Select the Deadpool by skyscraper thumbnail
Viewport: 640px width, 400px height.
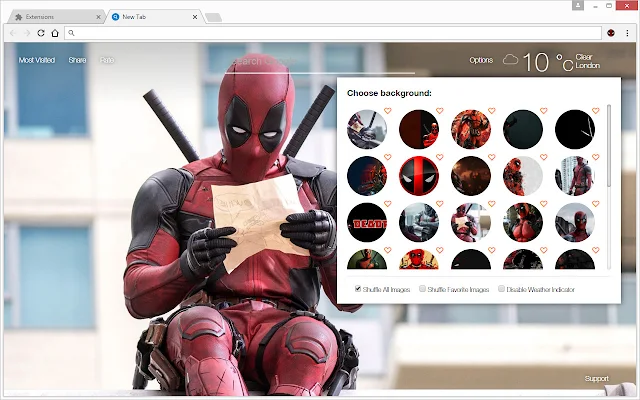coord(575,176)
